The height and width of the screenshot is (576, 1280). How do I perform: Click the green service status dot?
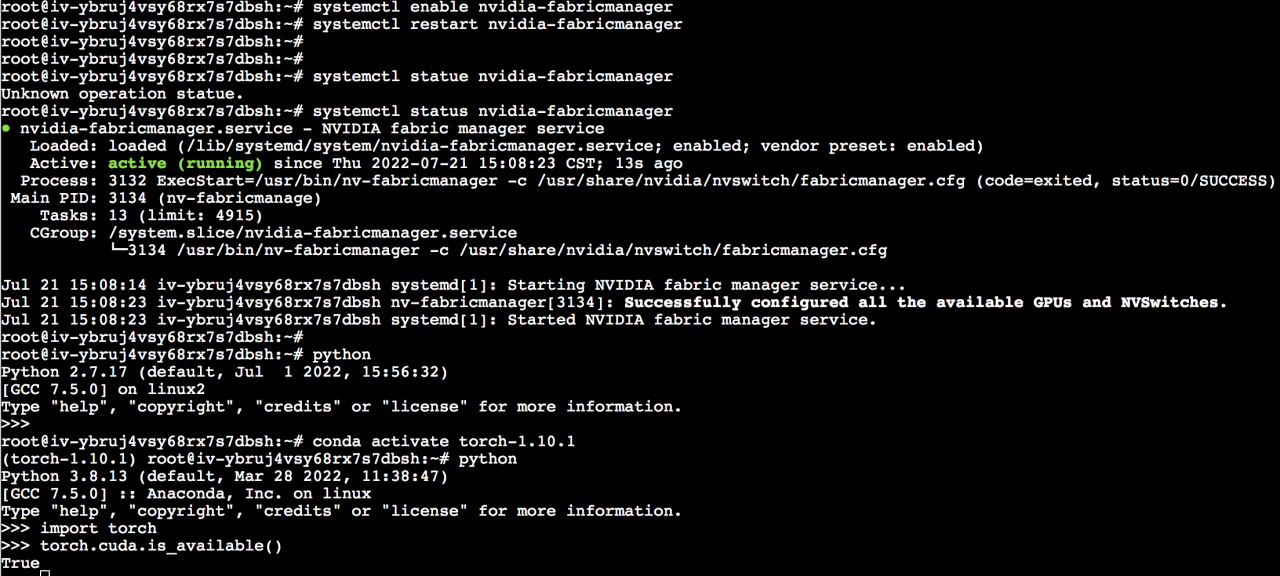[6, 129]
